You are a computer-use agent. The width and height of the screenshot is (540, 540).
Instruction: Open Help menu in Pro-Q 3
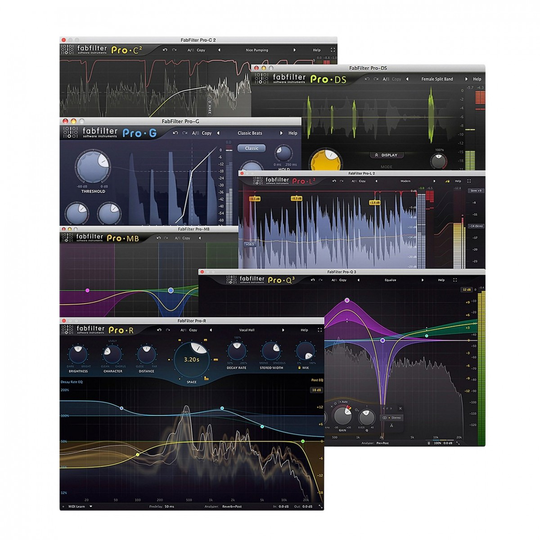441,280
